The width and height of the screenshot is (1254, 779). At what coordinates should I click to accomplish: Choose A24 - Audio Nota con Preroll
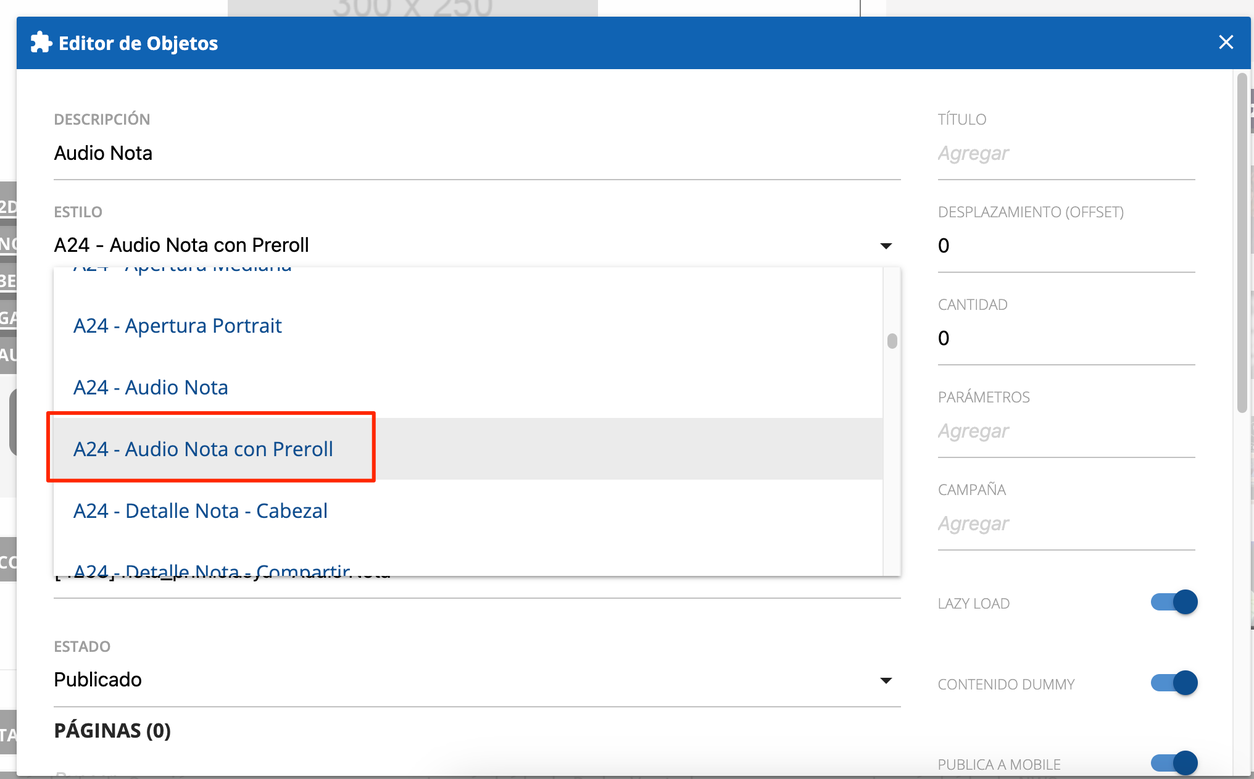(203, 449)
